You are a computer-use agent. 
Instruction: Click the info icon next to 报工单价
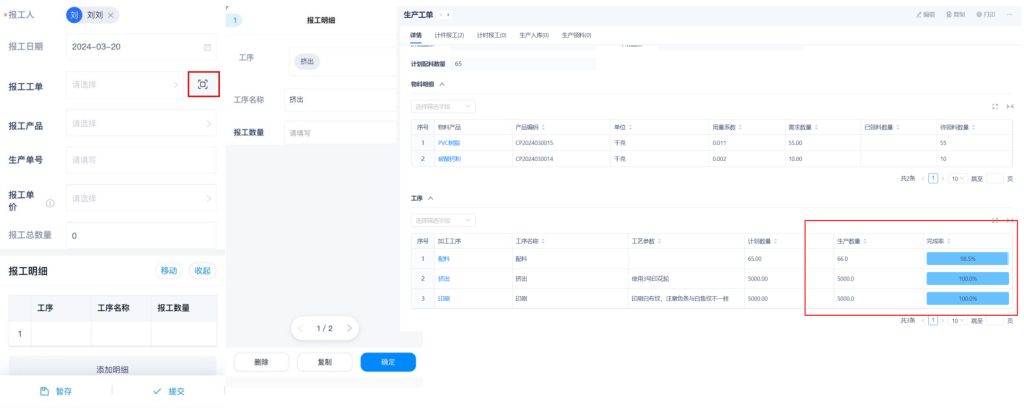[50, 203]
